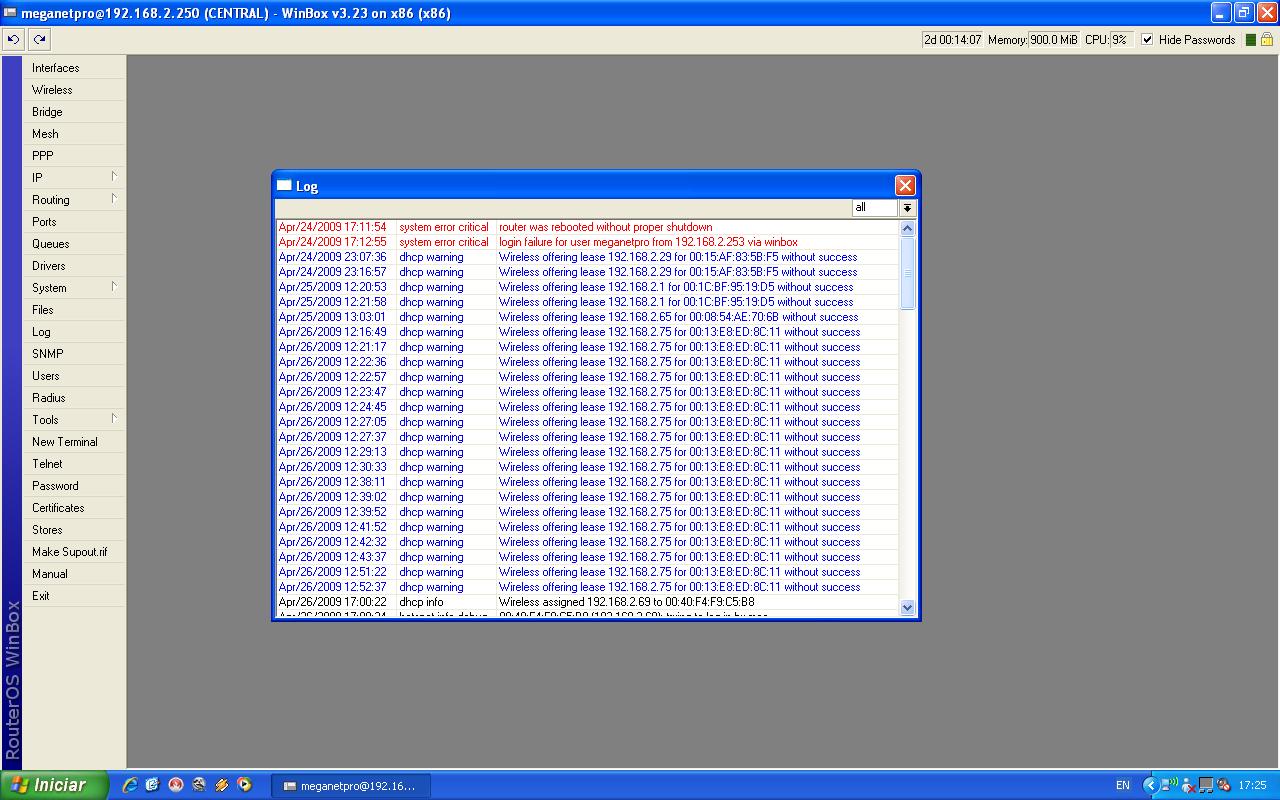Open the Password menu item
Image resolution: width=1280 pixels, height=800 pixels.
(x=74, y=486)
